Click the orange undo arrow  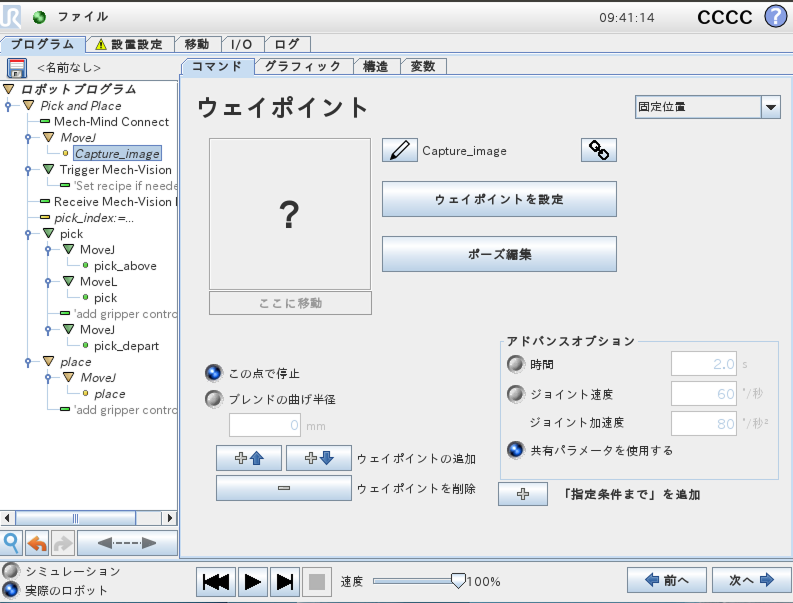tap(37, 543)
